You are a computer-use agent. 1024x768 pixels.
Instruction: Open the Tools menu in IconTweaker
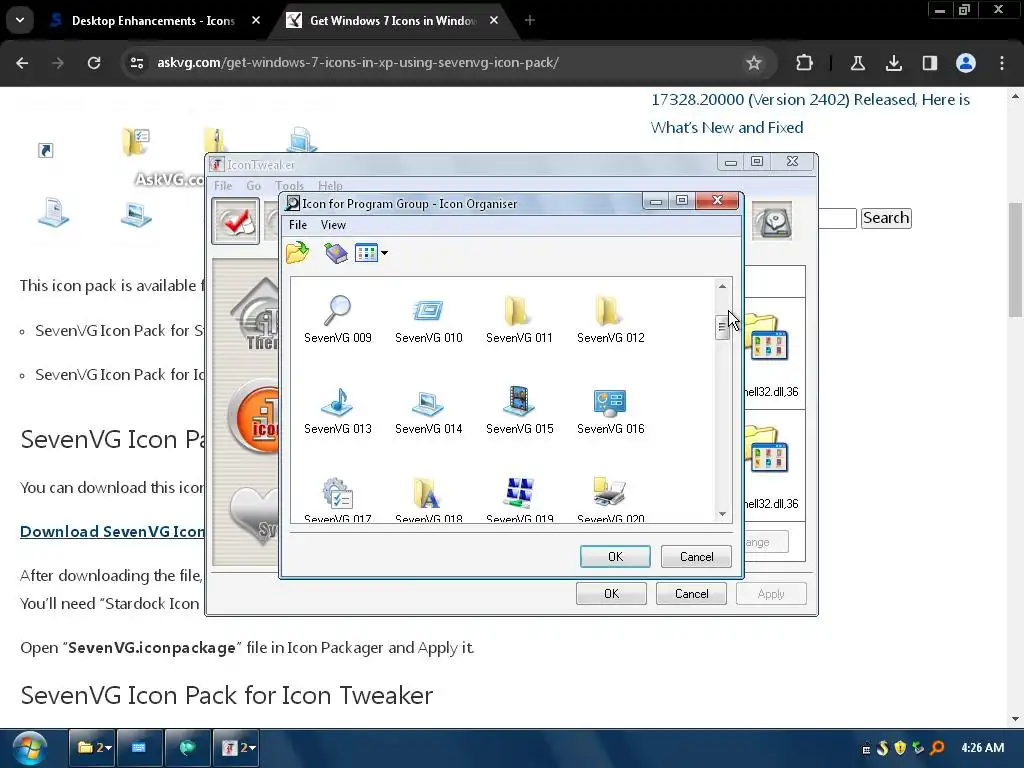289,185
